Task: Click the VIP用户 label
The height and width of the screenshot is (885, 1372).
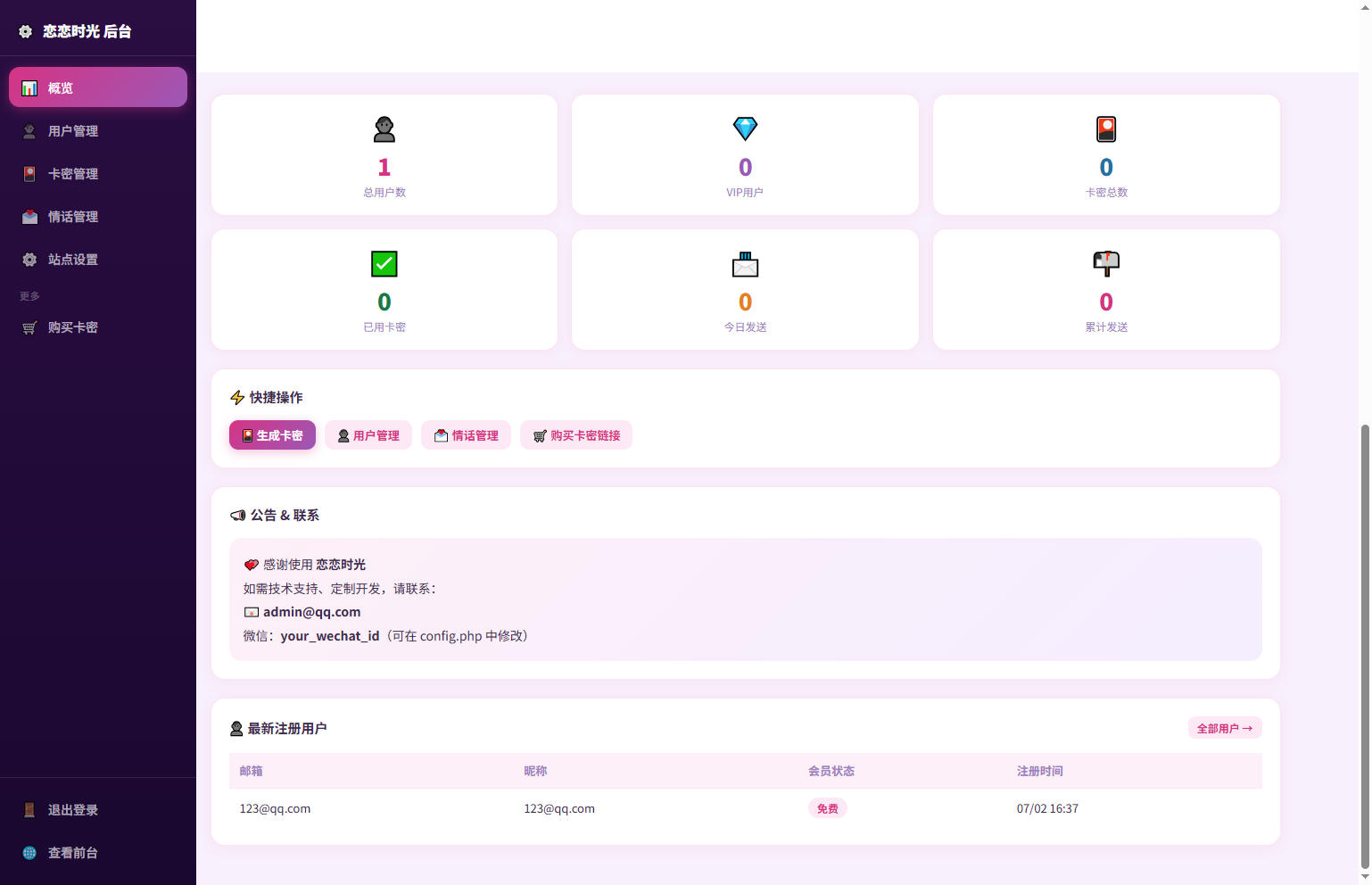Action: [x=745, y=193]
